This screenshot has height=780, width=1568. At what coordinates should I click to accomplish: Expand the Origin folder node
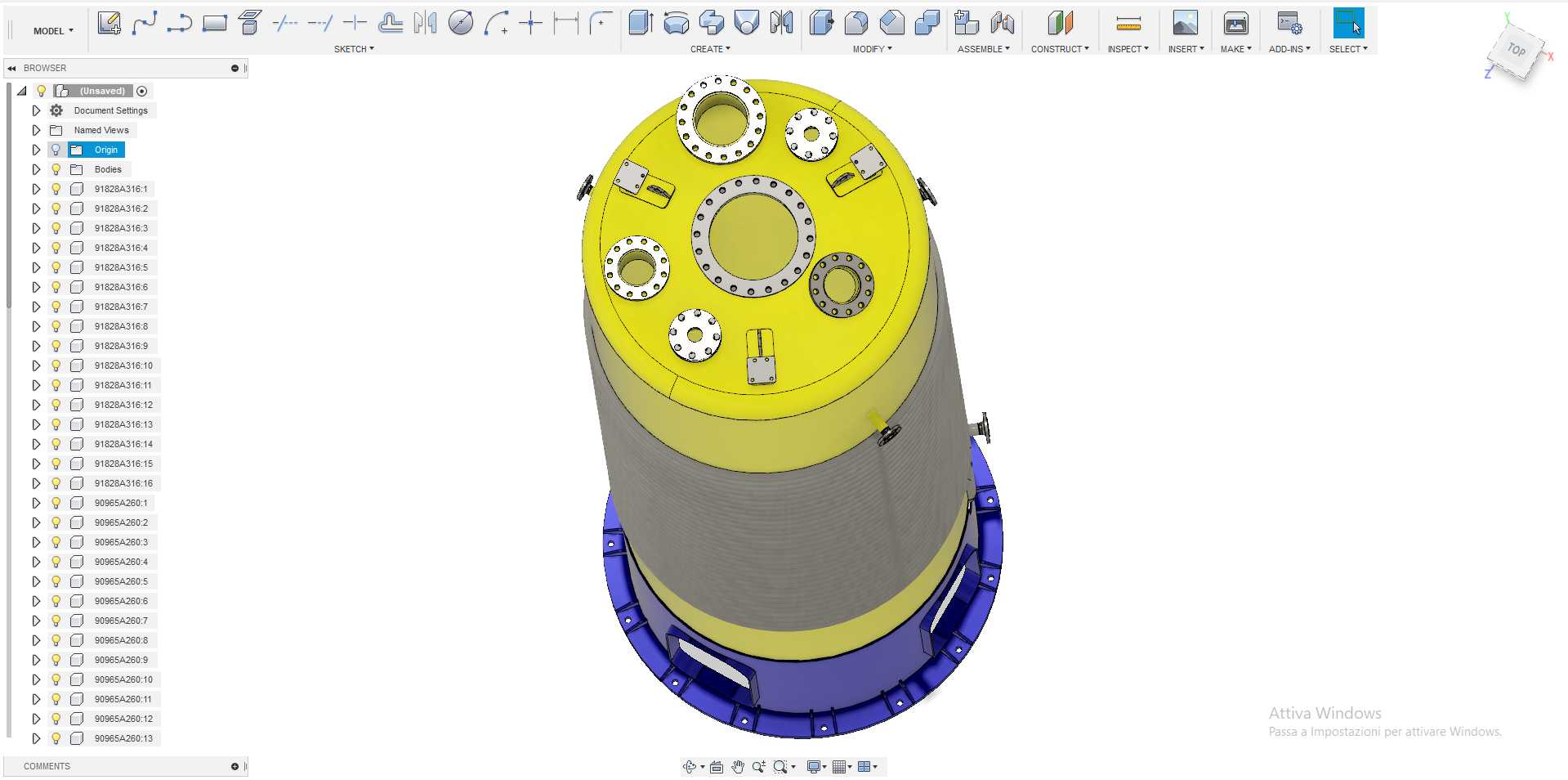point(36,150)
